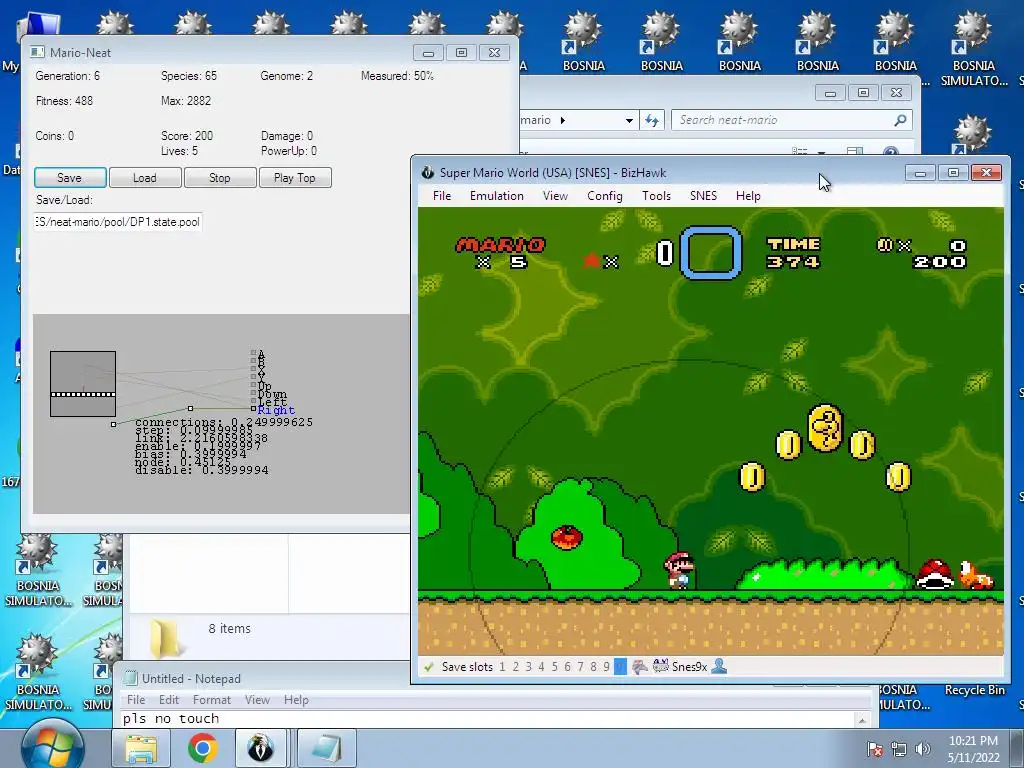
Task: Click Stop button in Mario-Neat
Action: [x=220, y=178]
